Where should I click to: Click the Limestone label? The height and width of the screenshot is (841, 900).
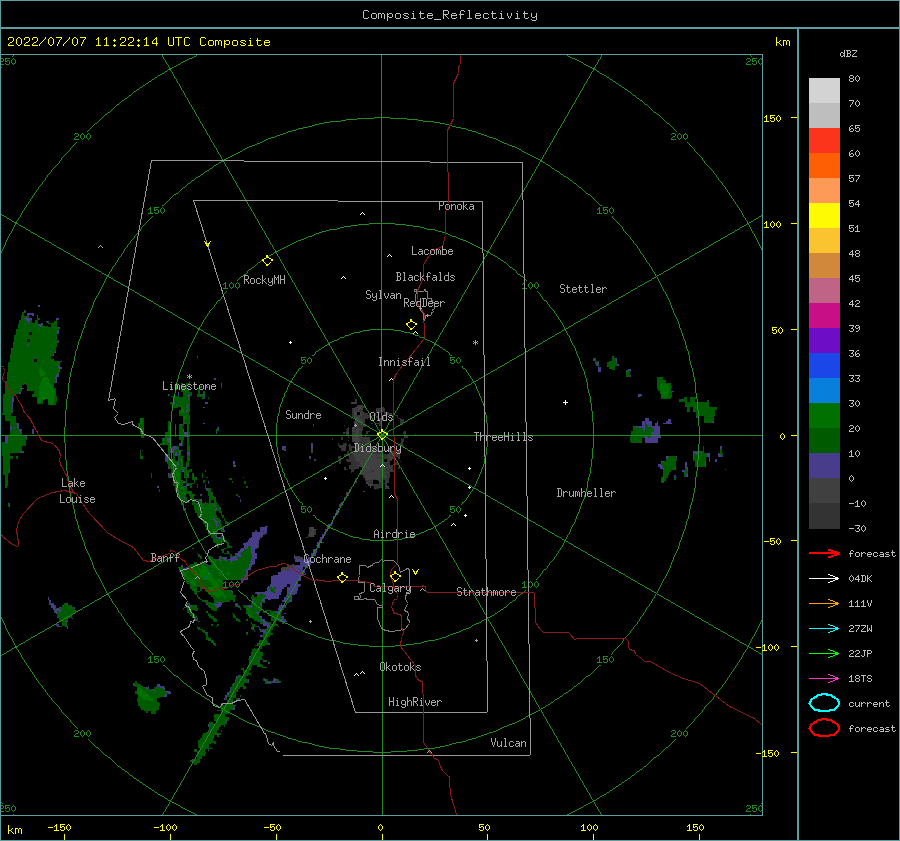tap(189, 386)
